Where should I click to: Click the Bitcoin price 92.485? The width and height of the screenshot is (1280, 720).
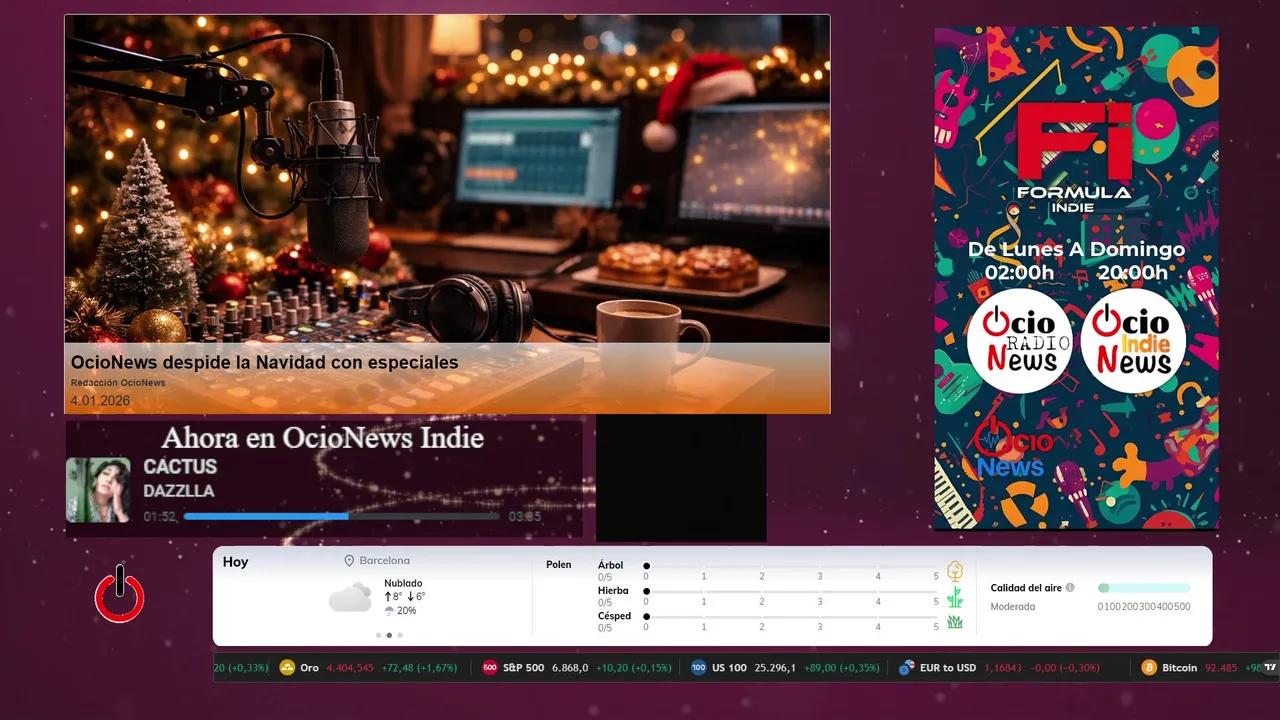[x=1221, y=667]
